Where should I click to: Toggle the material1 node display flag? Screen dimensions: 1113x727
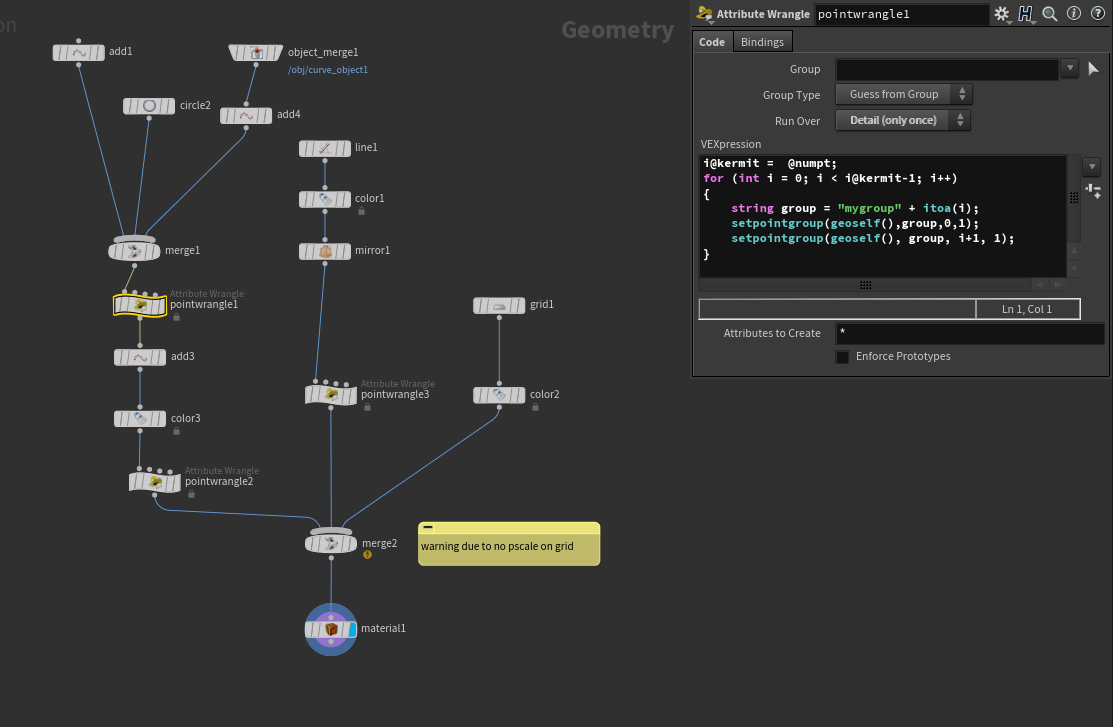(352, 629)
